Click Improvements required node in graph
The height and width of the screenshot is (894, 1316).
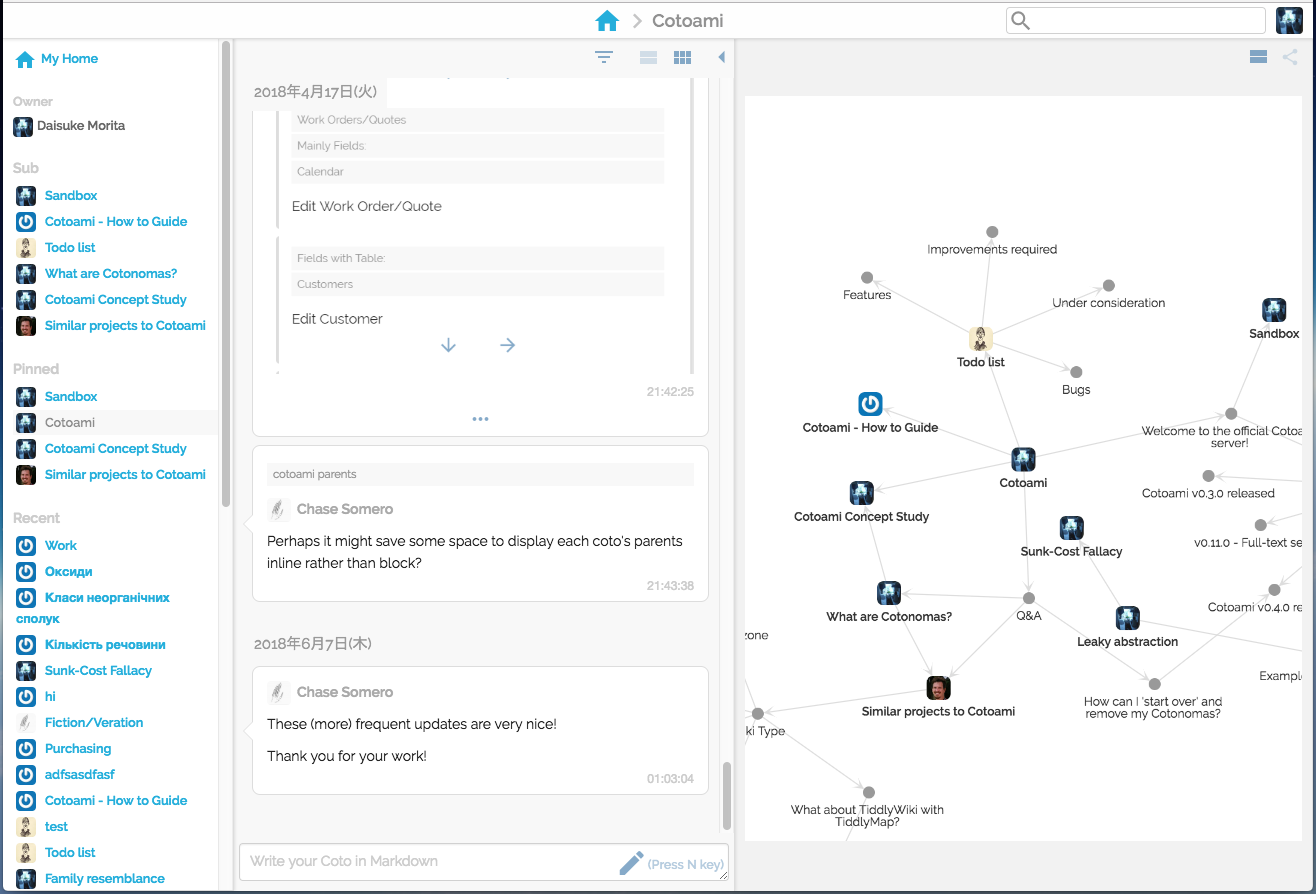[992, 232]
